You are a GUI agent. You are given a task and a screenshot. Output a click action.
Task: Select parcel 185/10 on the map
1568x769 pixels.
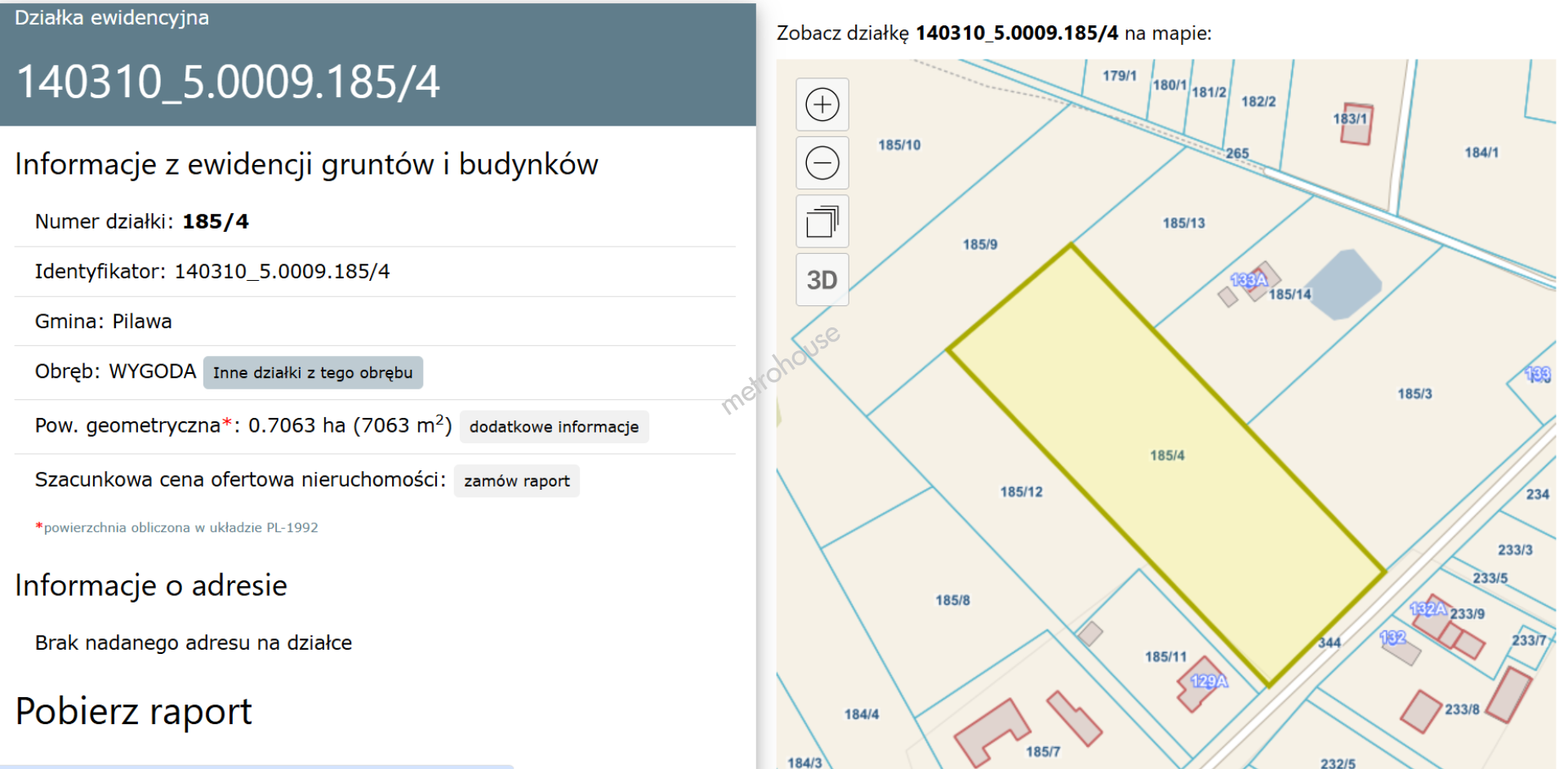[898, 145]
